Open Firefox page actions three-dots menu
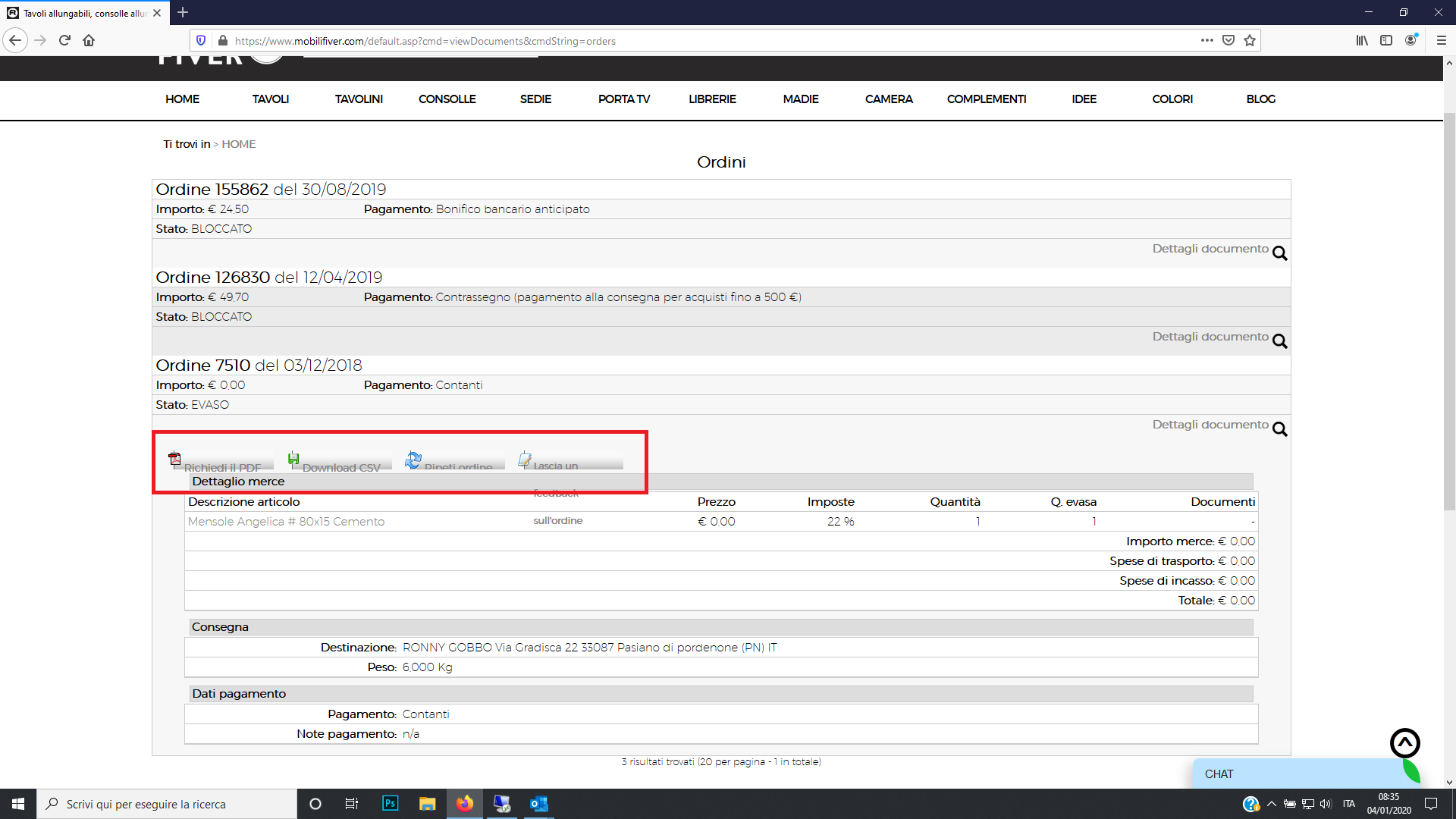The height and width of the screenshot is (819, 1456). click(1207, 41)
